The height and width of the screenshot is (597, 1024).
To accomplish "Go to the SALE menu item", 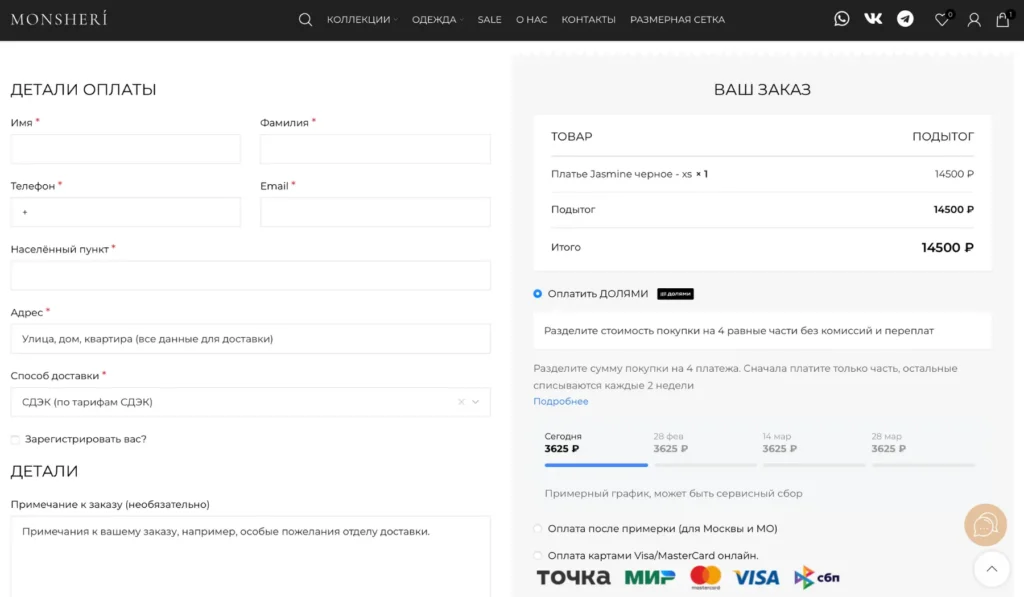I will click(489, 20).
